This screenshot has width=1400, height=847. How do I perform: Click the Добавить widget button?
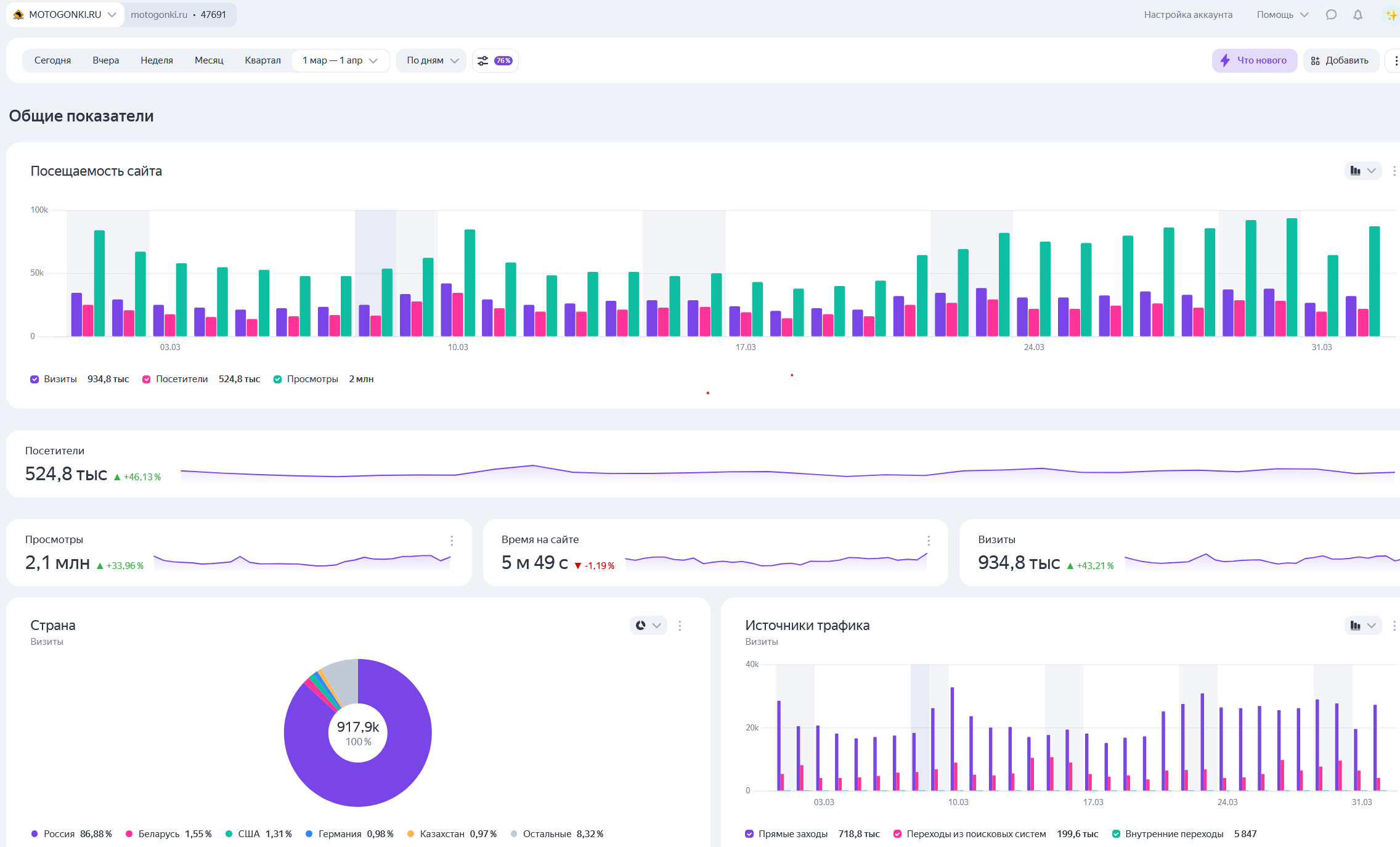pos(1340,60)
